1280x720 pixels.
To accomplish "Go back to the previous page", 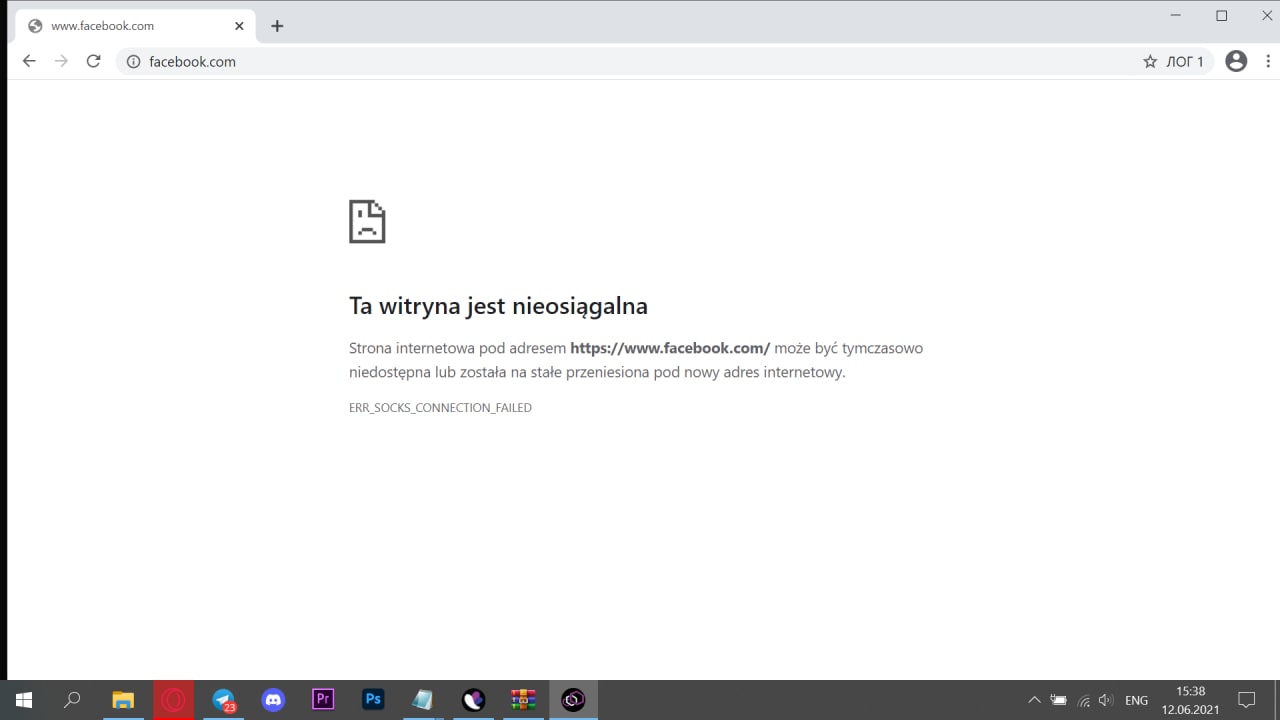I will click(x=29, y=61).
